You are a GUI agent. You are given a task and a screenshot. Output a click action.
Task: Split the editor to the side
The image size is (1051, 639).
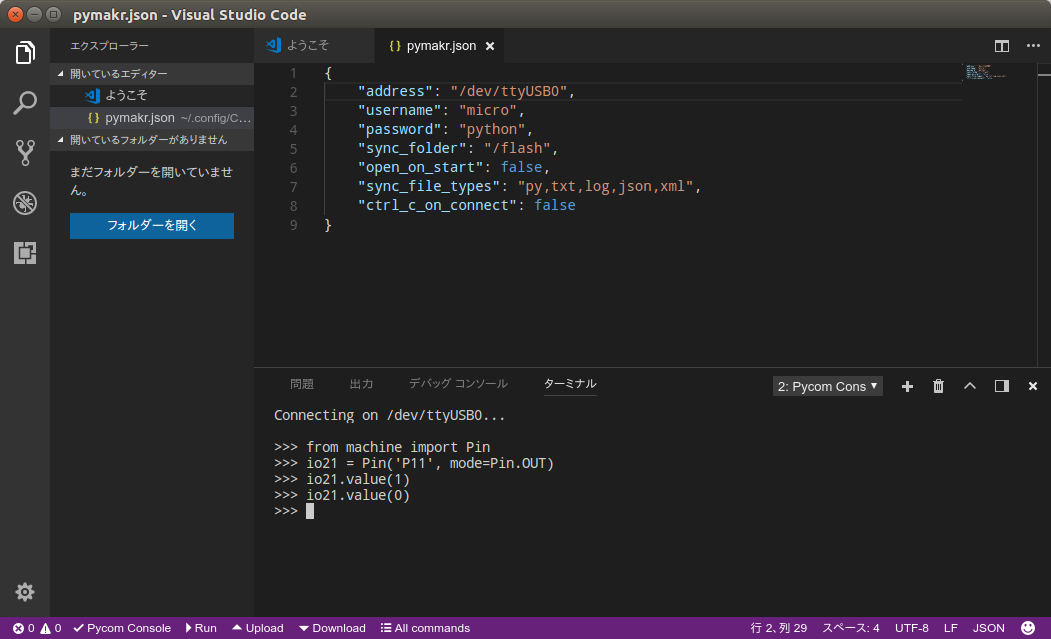click(1001, 46)
